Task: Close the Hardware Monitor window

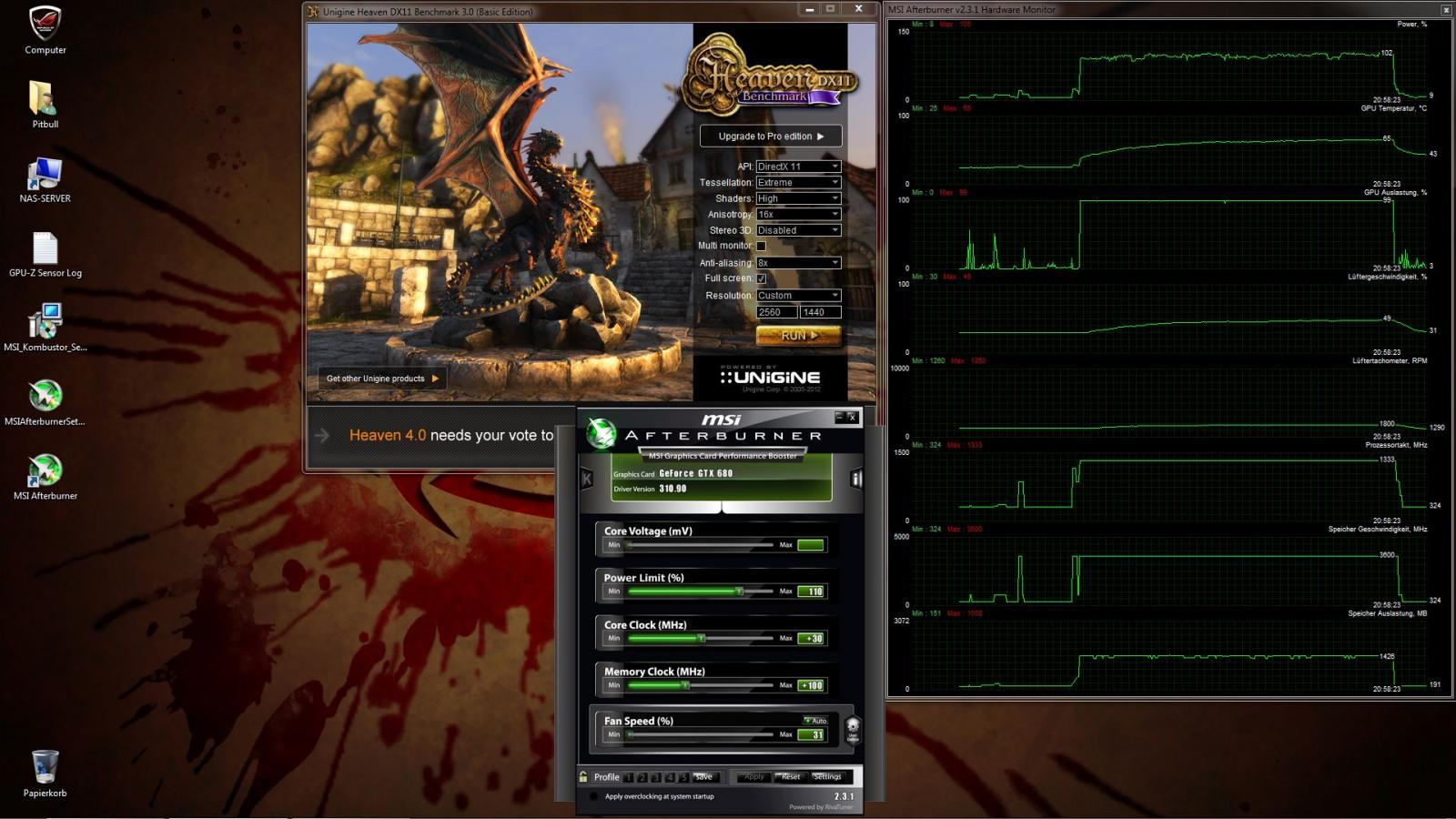Action: tap(1445, 9)
